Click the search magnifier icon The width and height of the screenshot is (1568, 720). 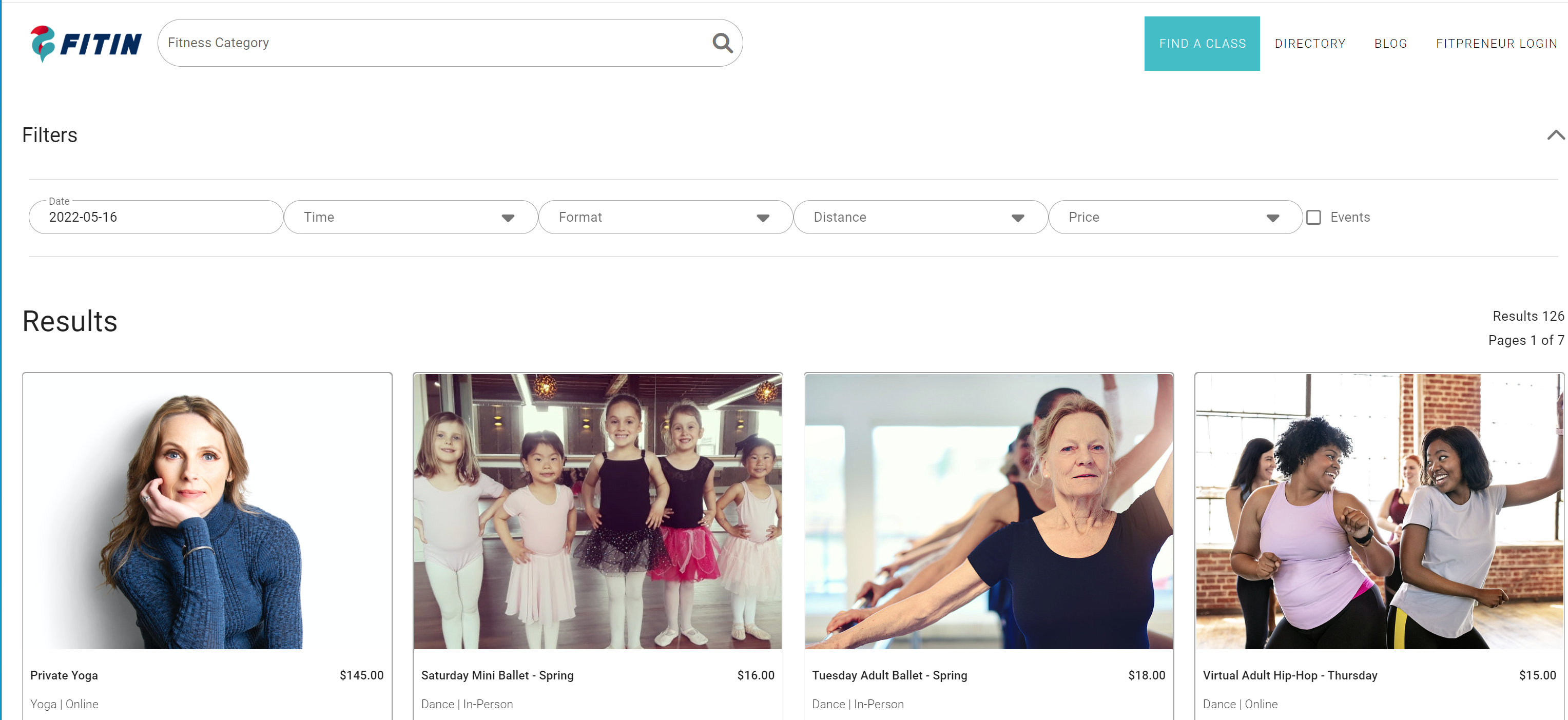point(722,43)
